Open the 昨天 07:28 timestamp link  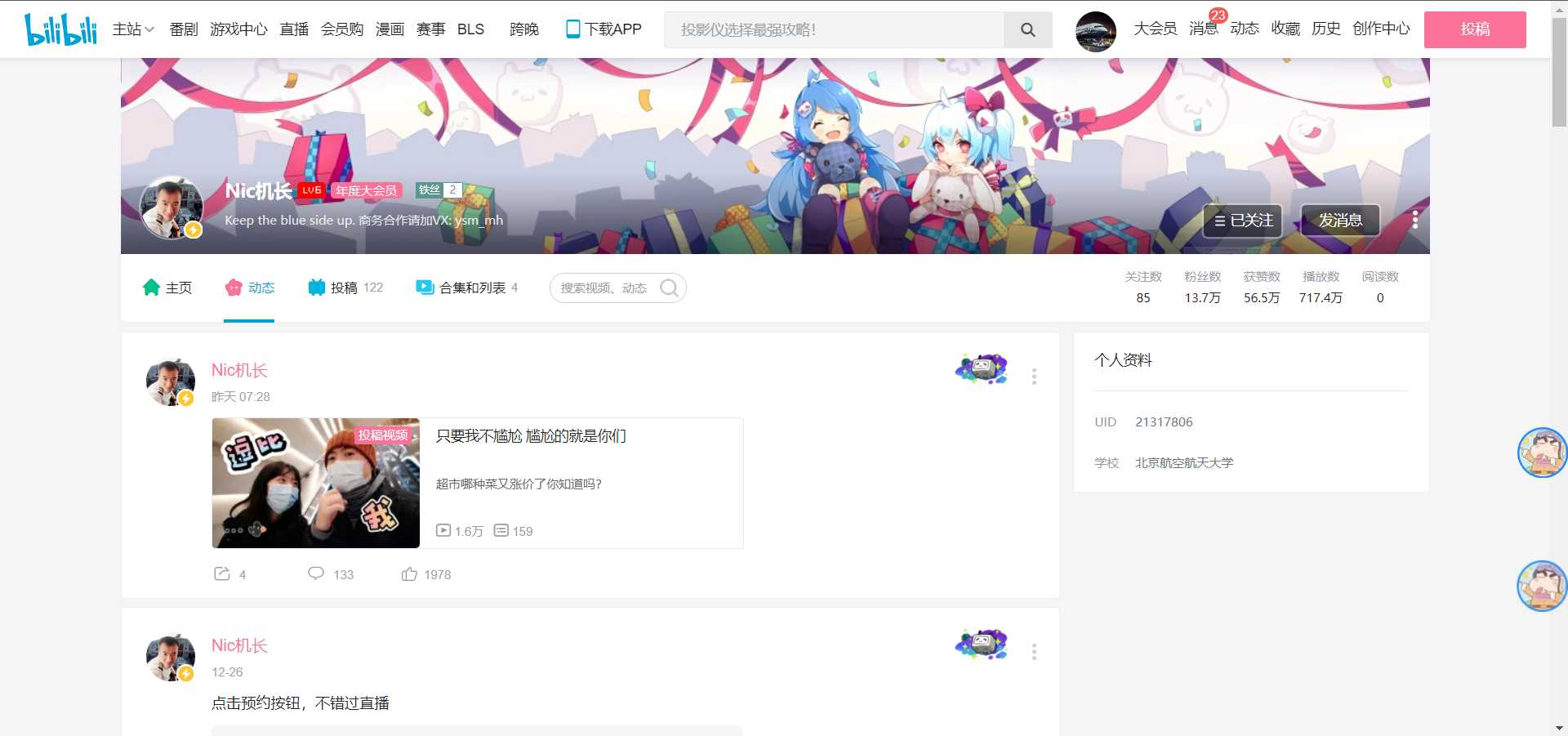[x=241, y=396]
